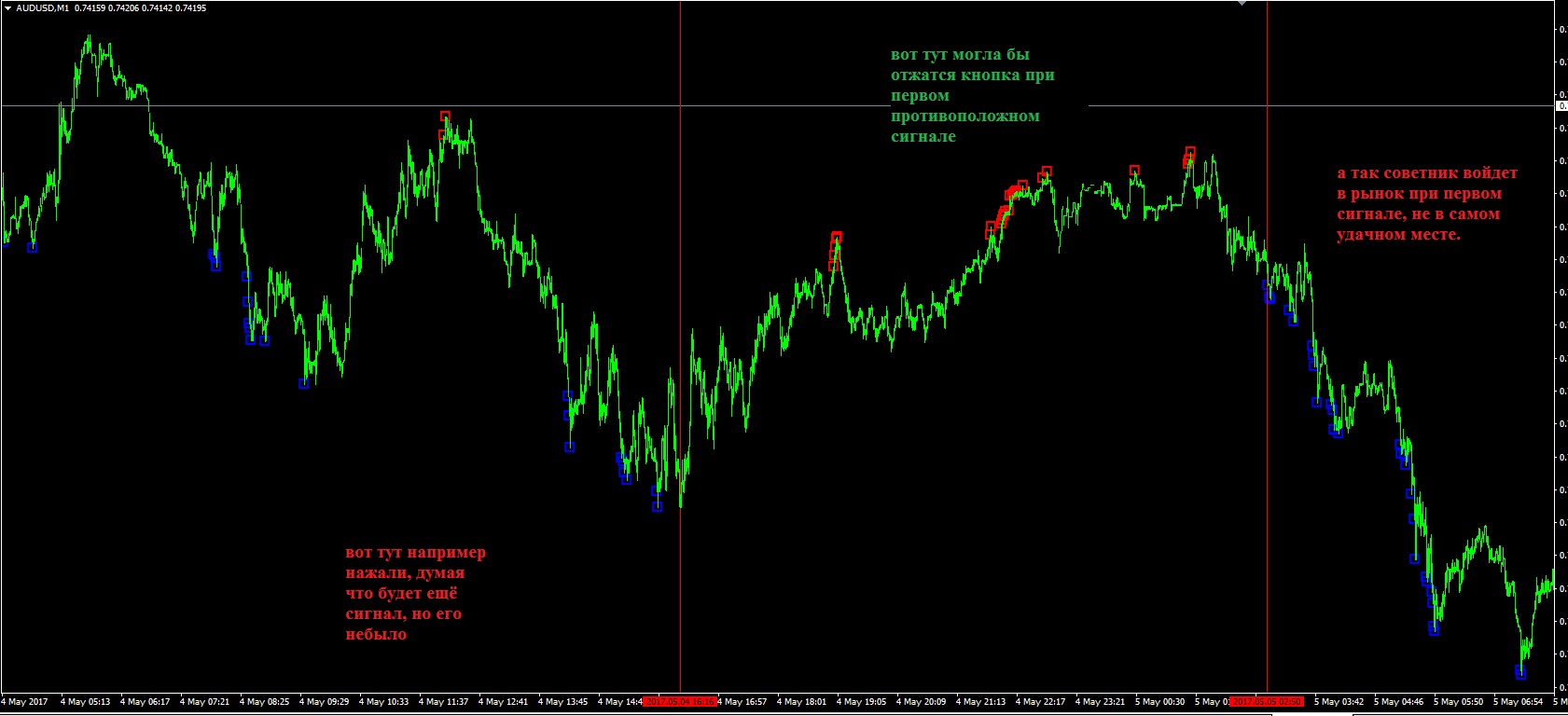Click time axis label "4 May 12:41"

[503, 702]
